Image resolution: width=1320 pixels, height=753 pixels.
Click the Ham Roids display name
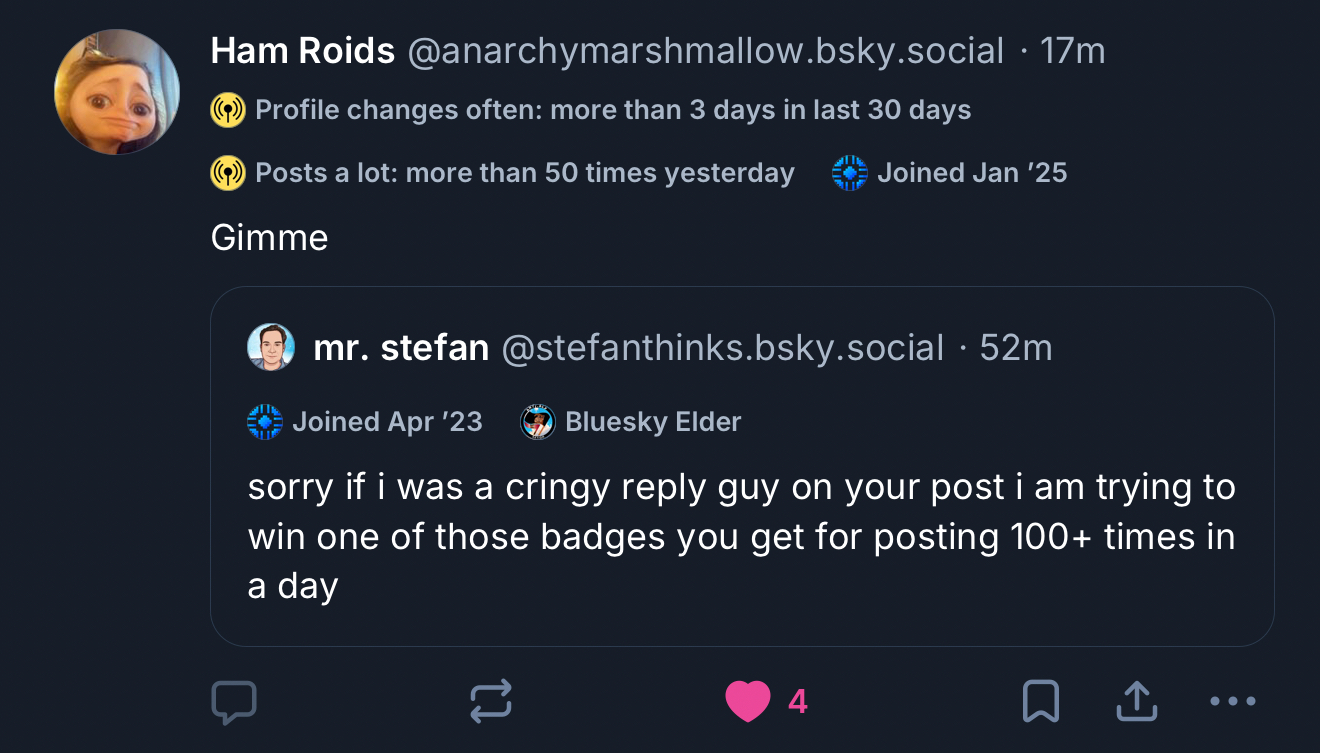[x=303, y=51]
